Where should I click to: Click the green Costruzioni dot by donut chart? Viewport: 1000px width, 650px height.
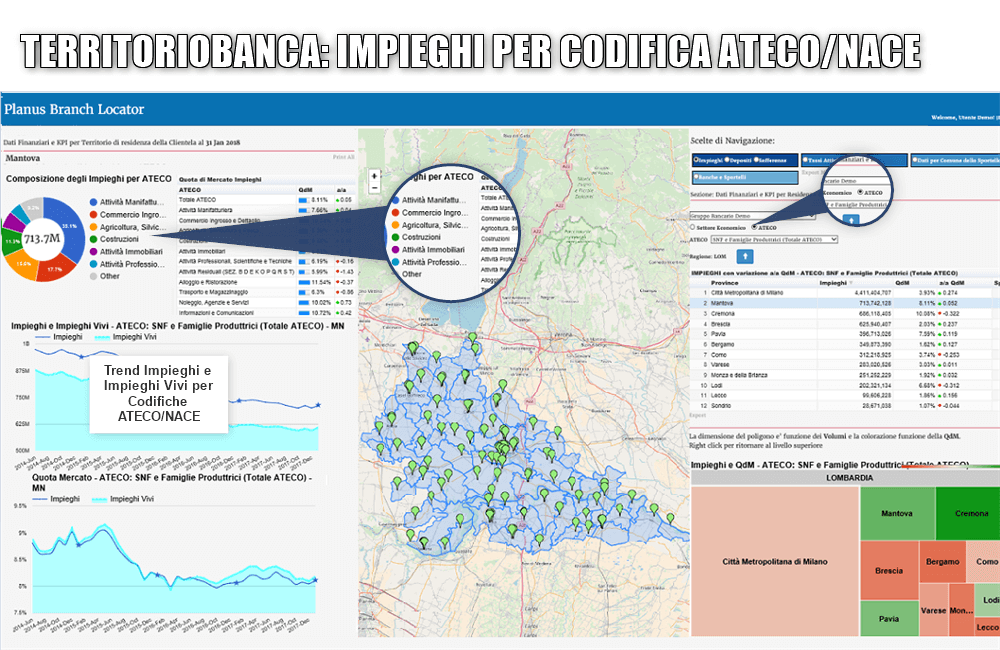(94, 239)
